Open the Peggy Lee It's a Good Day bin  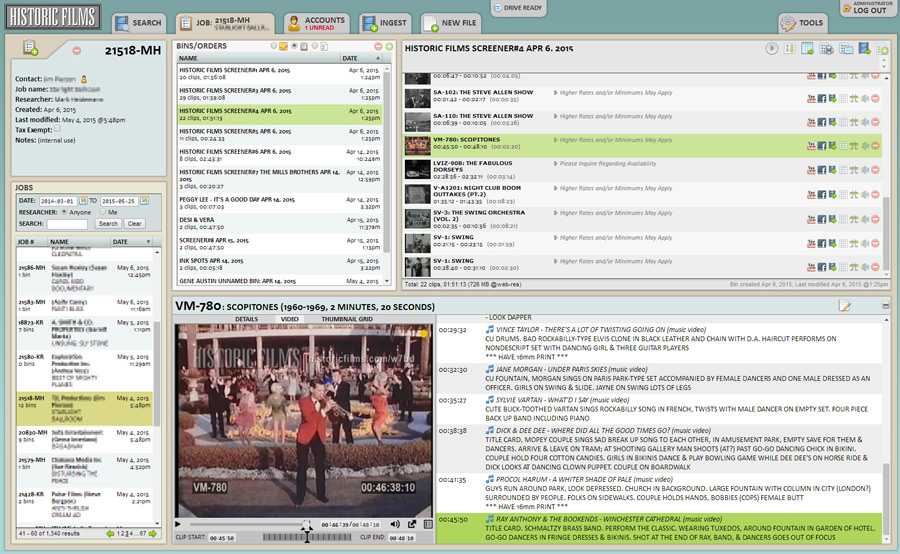[280, 203]
